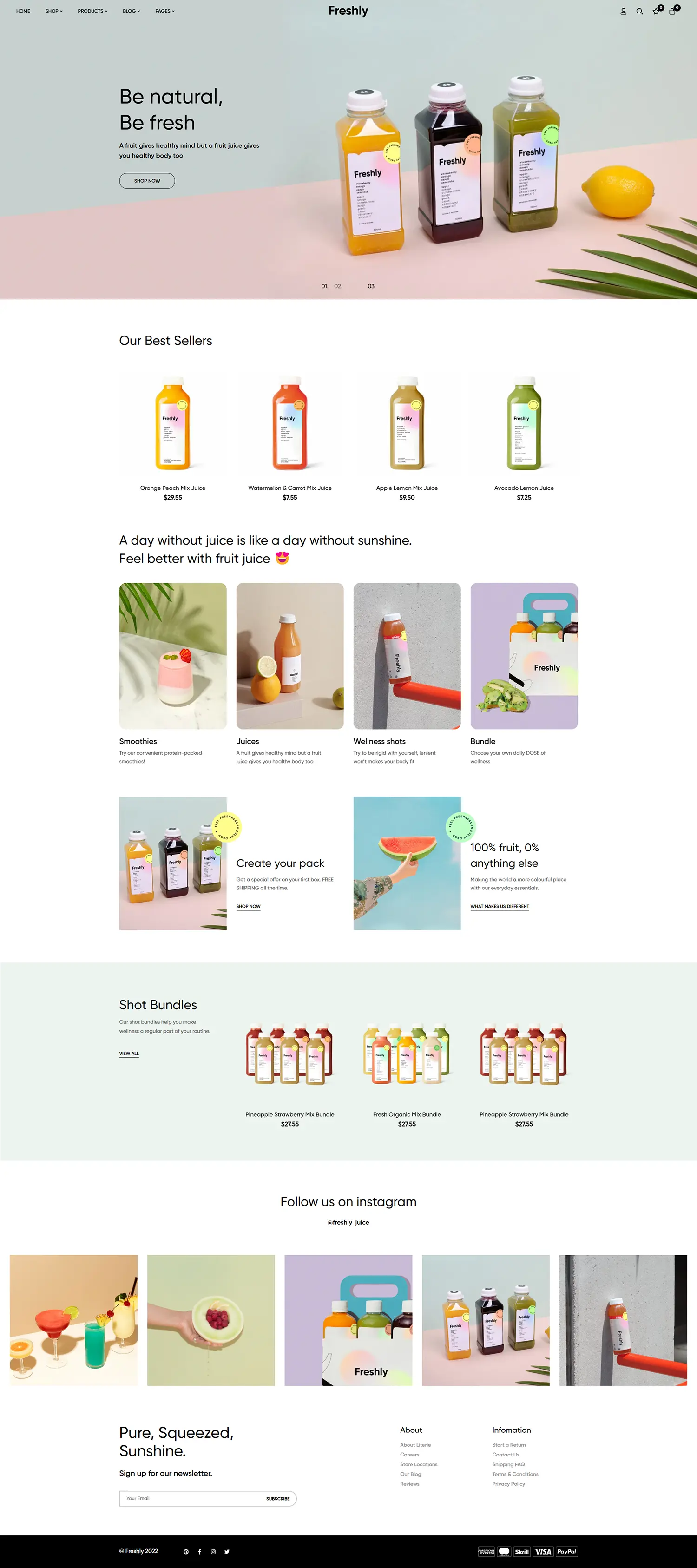This screenshot has height=1568, width=697.
Task: Expand the Pages dropdown menu
Action: (x=165, y=11)
